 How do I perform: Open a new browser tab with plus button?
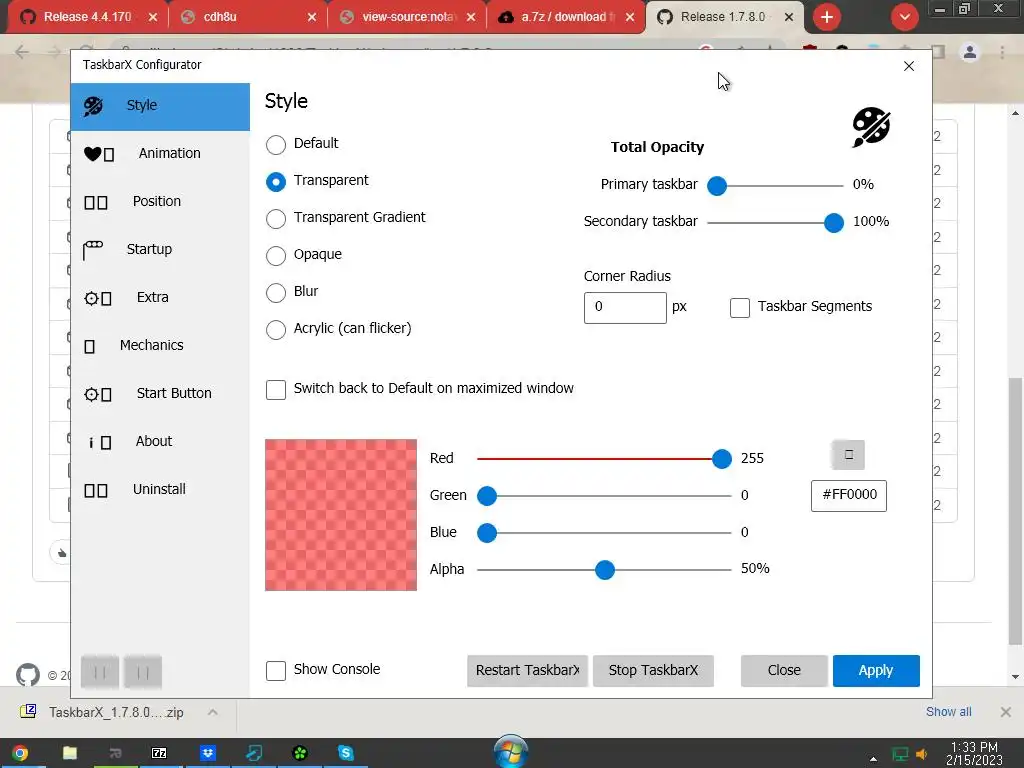point(827,17)
